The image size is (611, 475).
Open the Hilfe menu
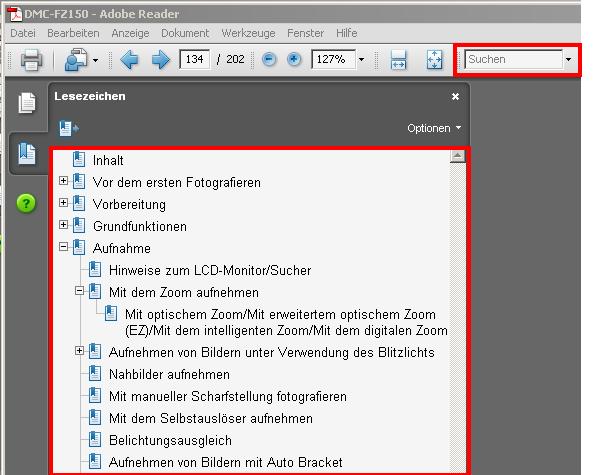(x=346, y=33)
